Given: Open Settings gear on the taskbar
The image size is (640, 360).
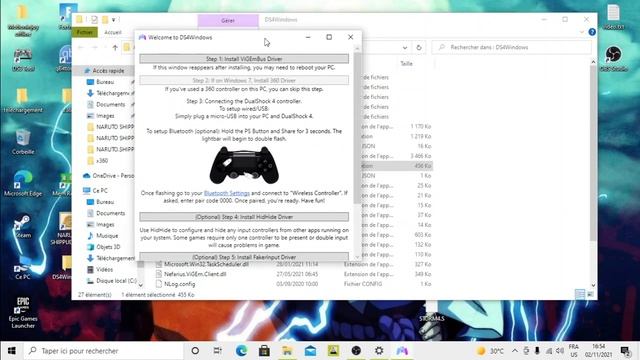Looking at the screenshot, I should (379, 351).
